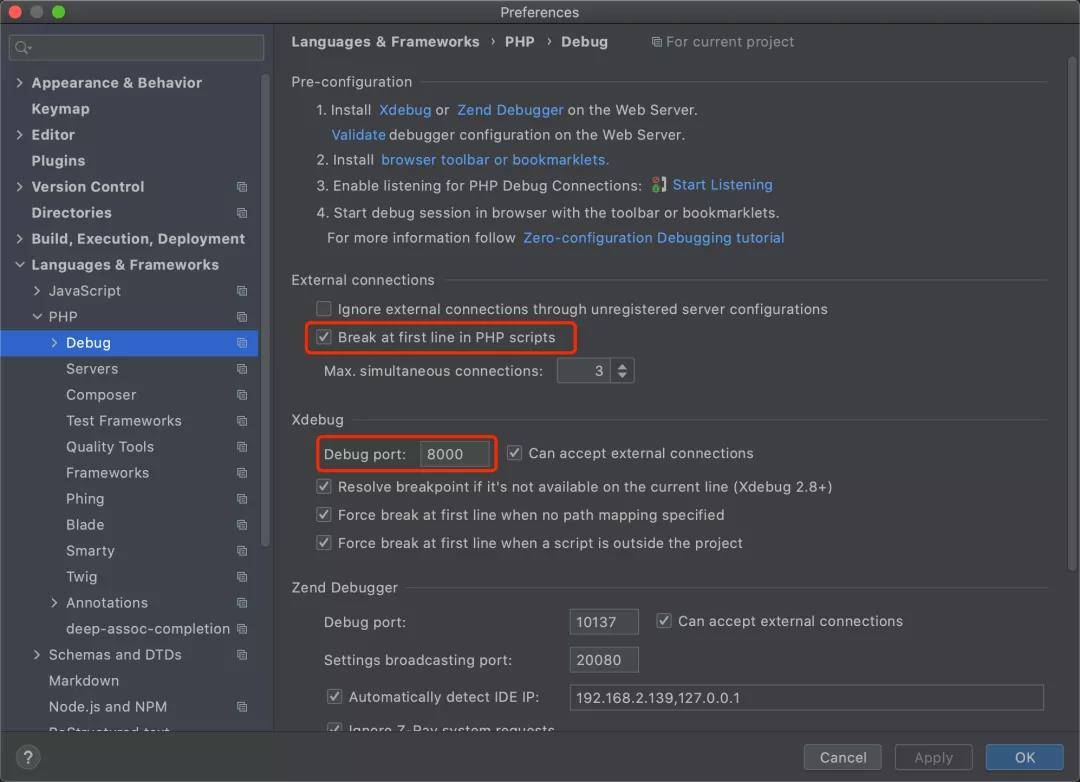Toggle Automatically detect IDE IP checkbox
Screen dimensions: 1080x782
(x=335, y=697)
